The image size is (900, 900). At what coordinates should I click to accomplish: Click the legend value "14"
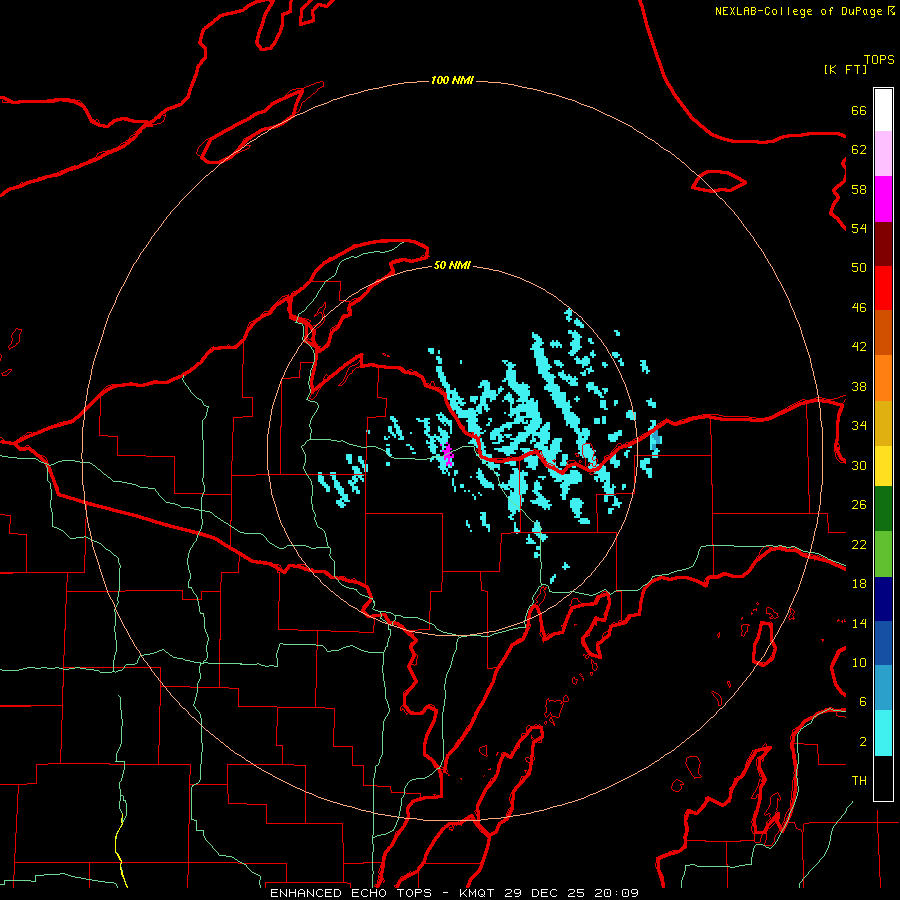pyautogui.click(x=859, y=623)
